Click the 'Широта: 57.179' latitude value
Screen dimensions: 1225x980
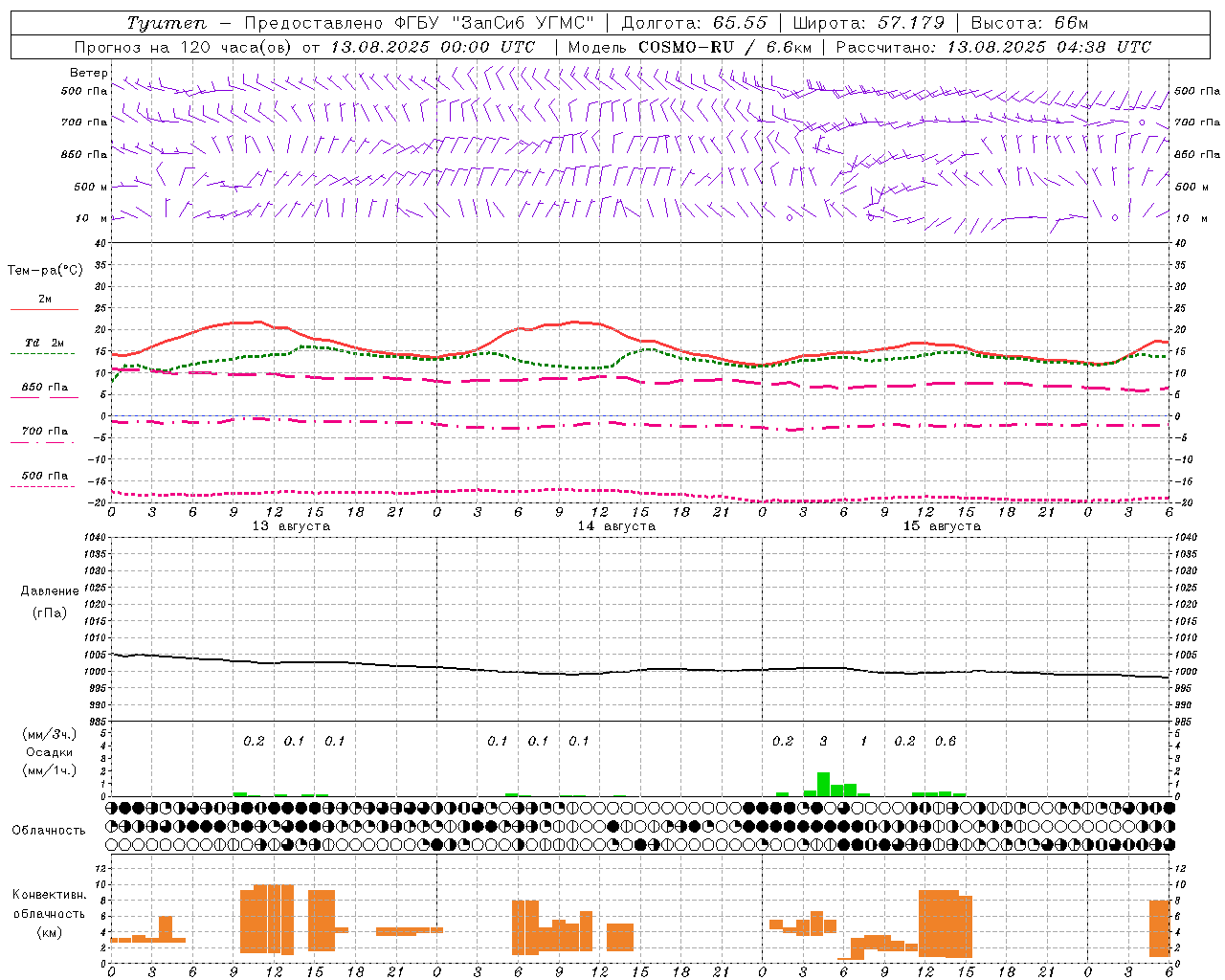click(869, 23)
